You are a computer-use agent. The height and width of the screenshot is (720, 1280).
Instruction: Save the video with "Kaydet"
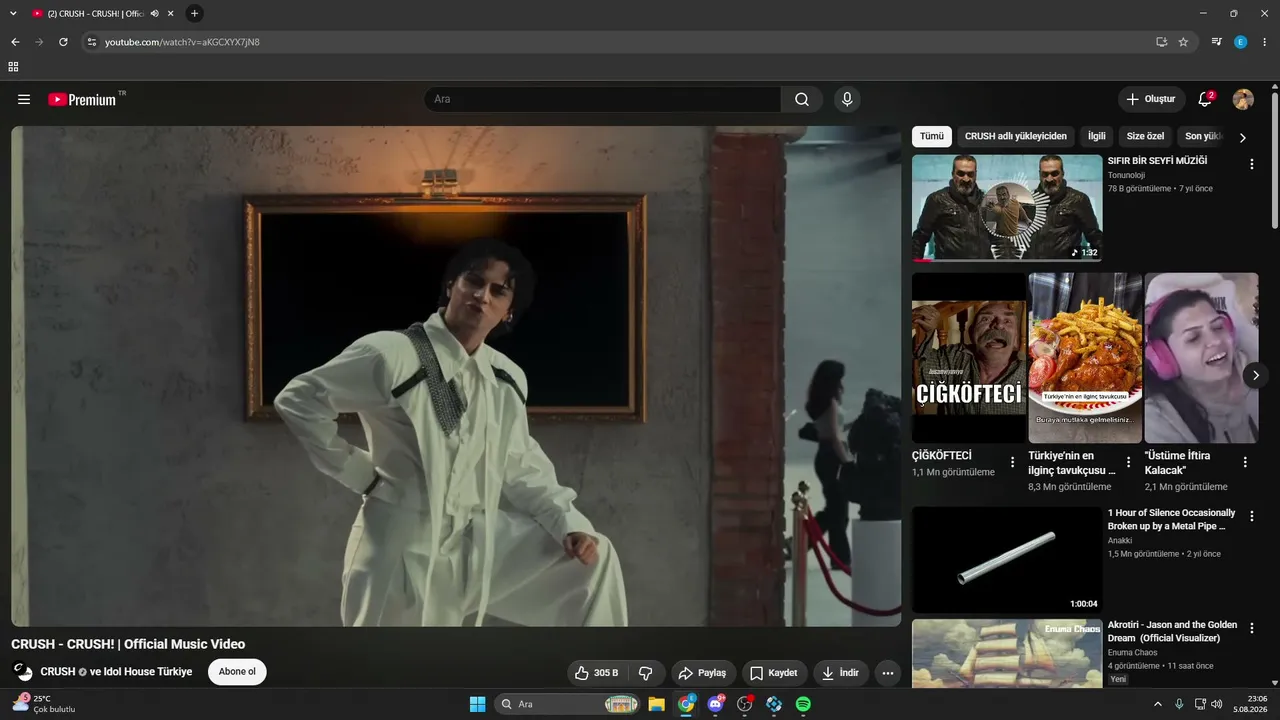pos(775,673)
